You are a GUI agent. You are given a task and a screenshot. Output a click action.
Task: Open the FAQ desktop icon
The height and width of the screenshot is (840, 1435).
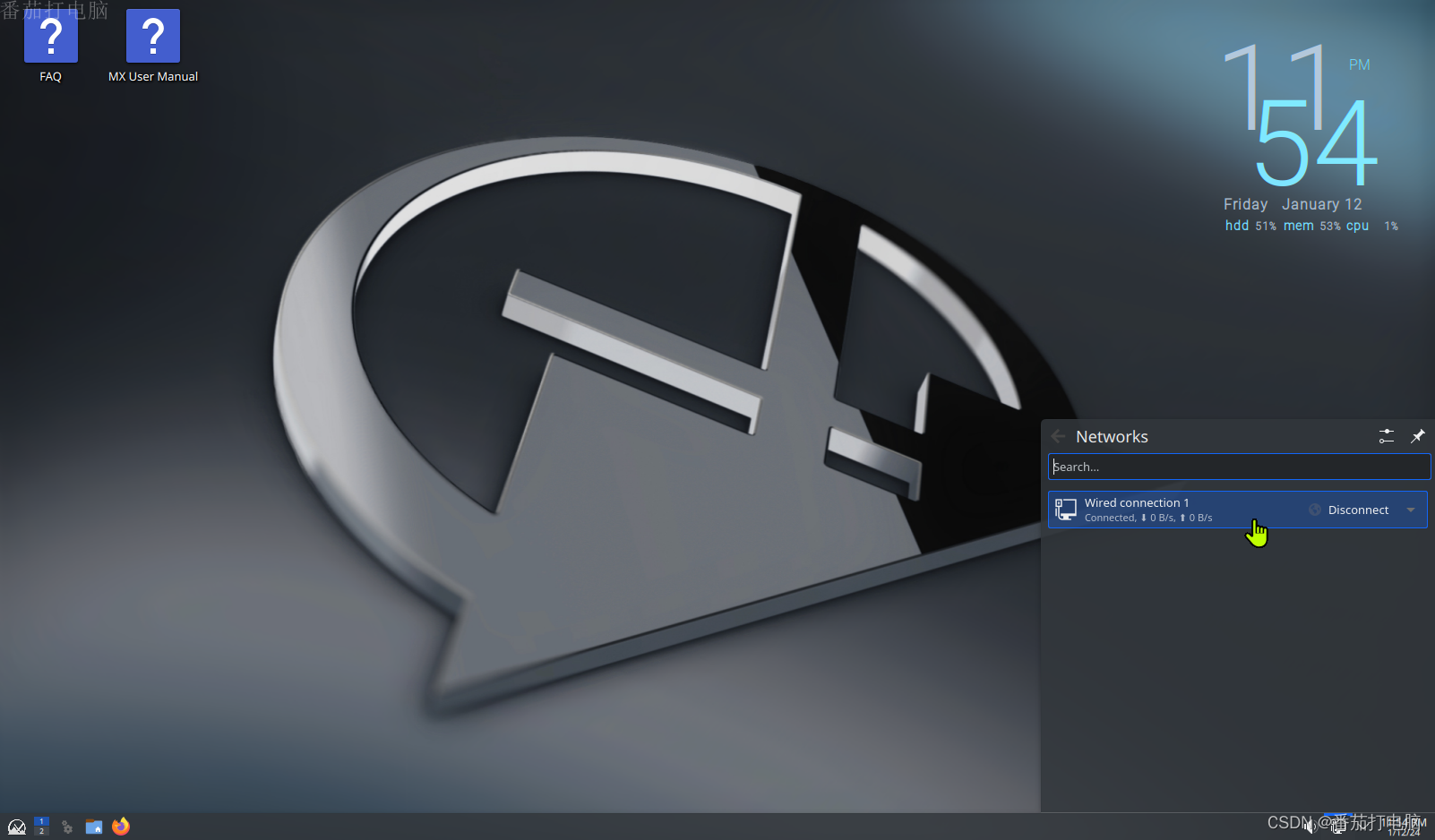(51, 47)
